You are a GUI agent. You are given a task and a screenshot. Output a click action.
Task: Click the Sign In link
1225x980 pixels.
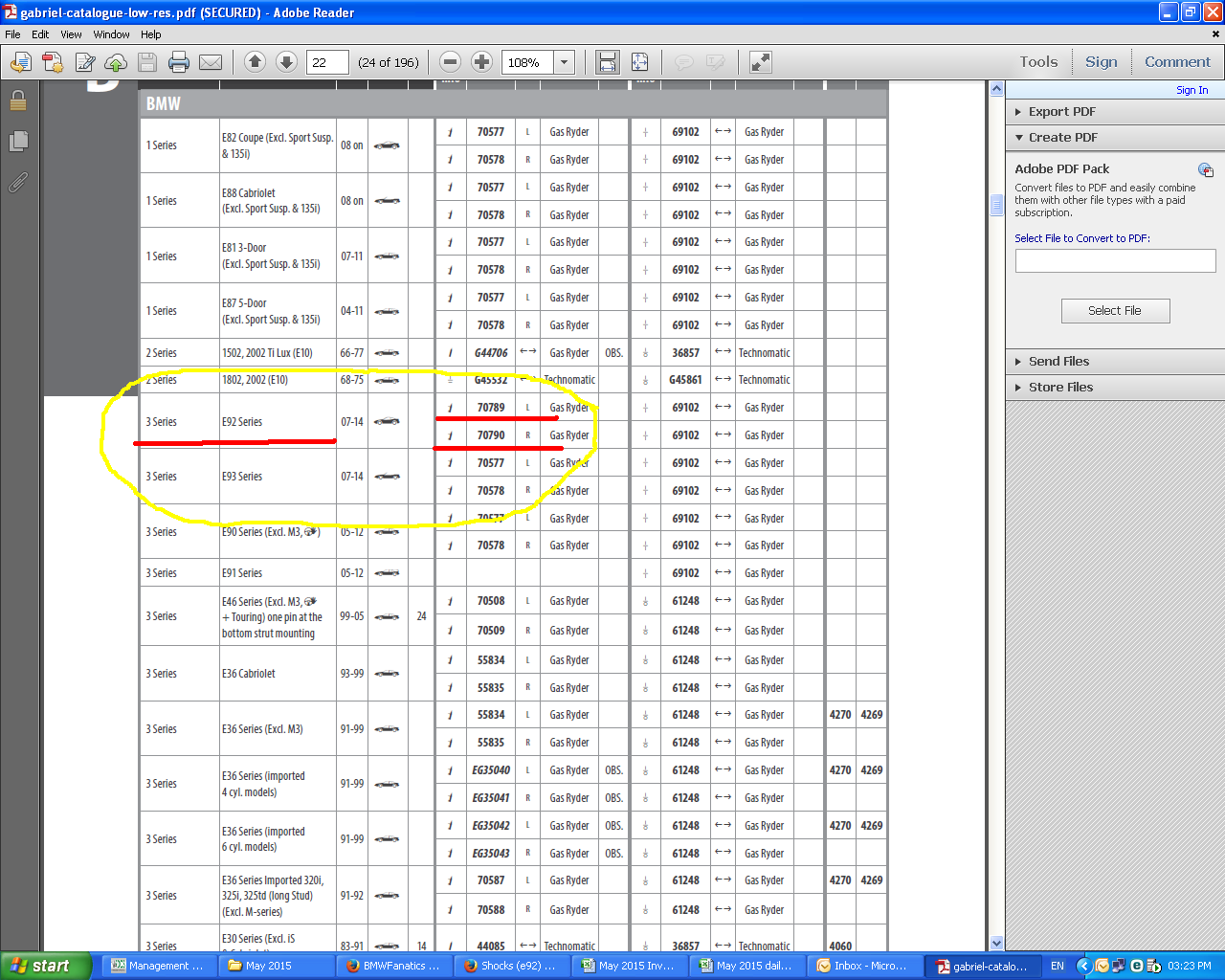click(1192, 90)
